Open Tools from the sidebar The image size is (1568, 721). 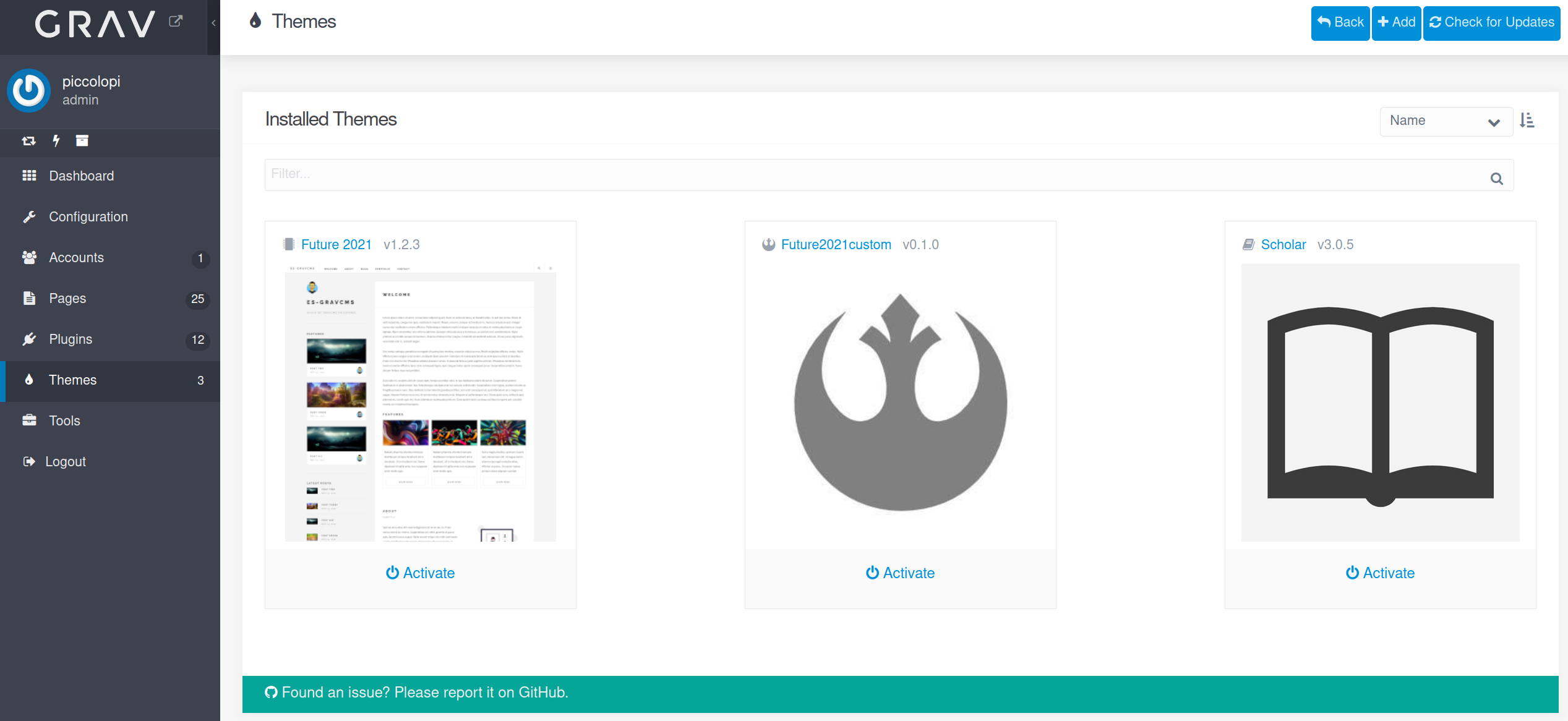[x=110, y=421]
